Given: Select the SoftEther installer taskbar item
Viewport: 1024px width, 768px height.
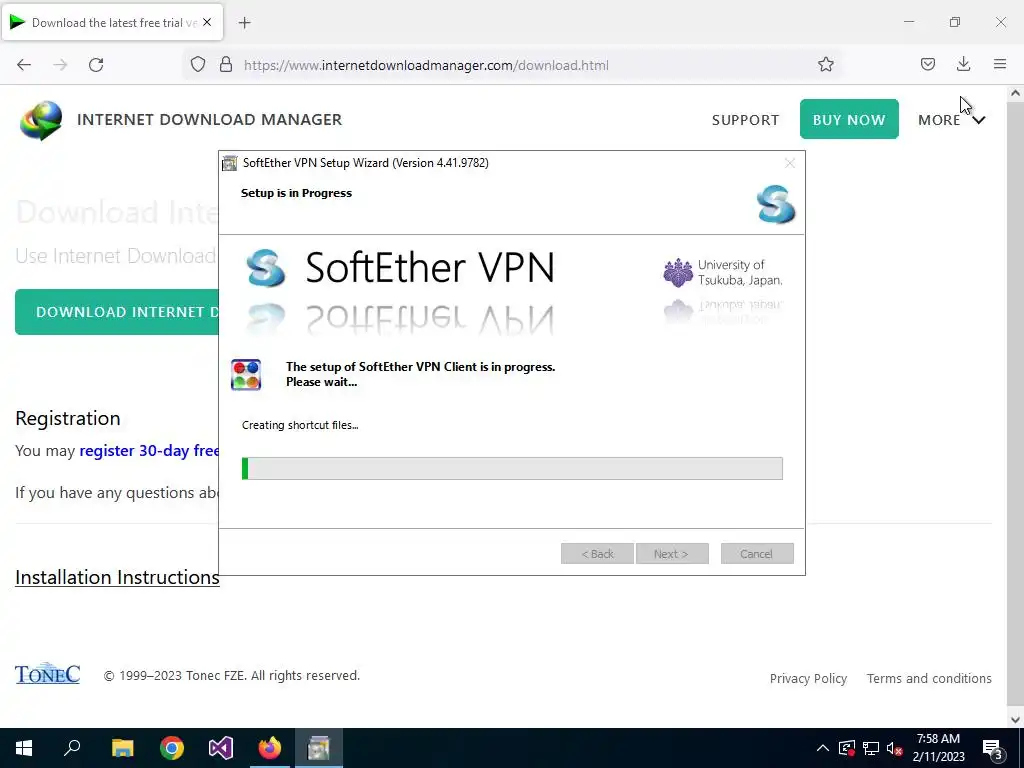Looking at the screenshot, I should 319,748.
